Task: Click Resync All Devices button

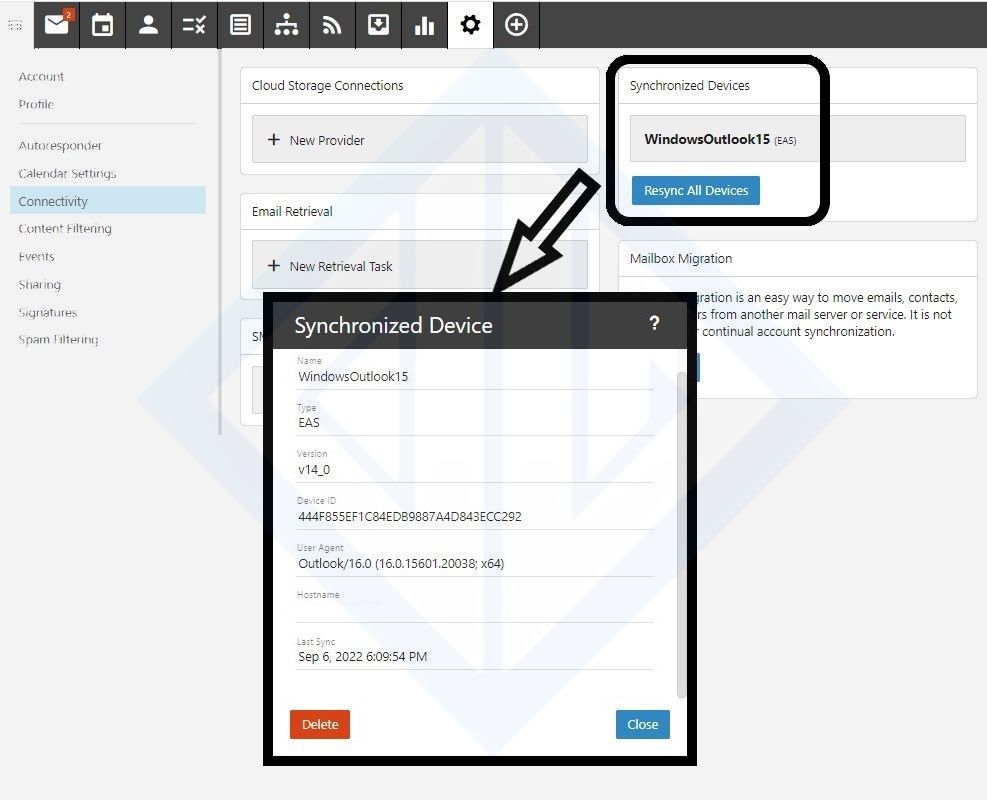Action: pos(696,191)
